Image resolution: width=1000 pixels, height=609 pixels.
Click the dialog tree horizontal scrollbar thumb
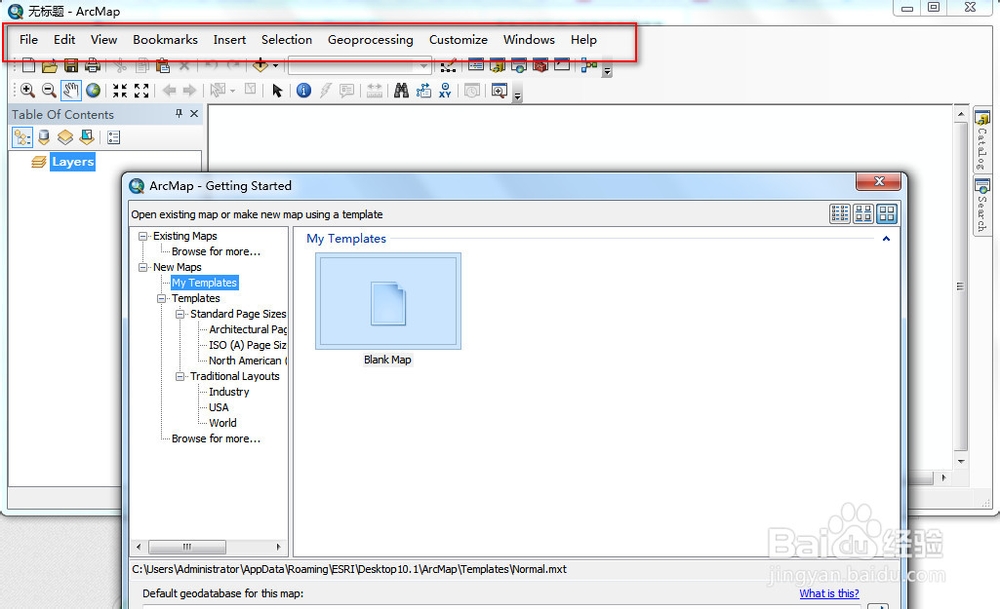[x=187, y=547]
